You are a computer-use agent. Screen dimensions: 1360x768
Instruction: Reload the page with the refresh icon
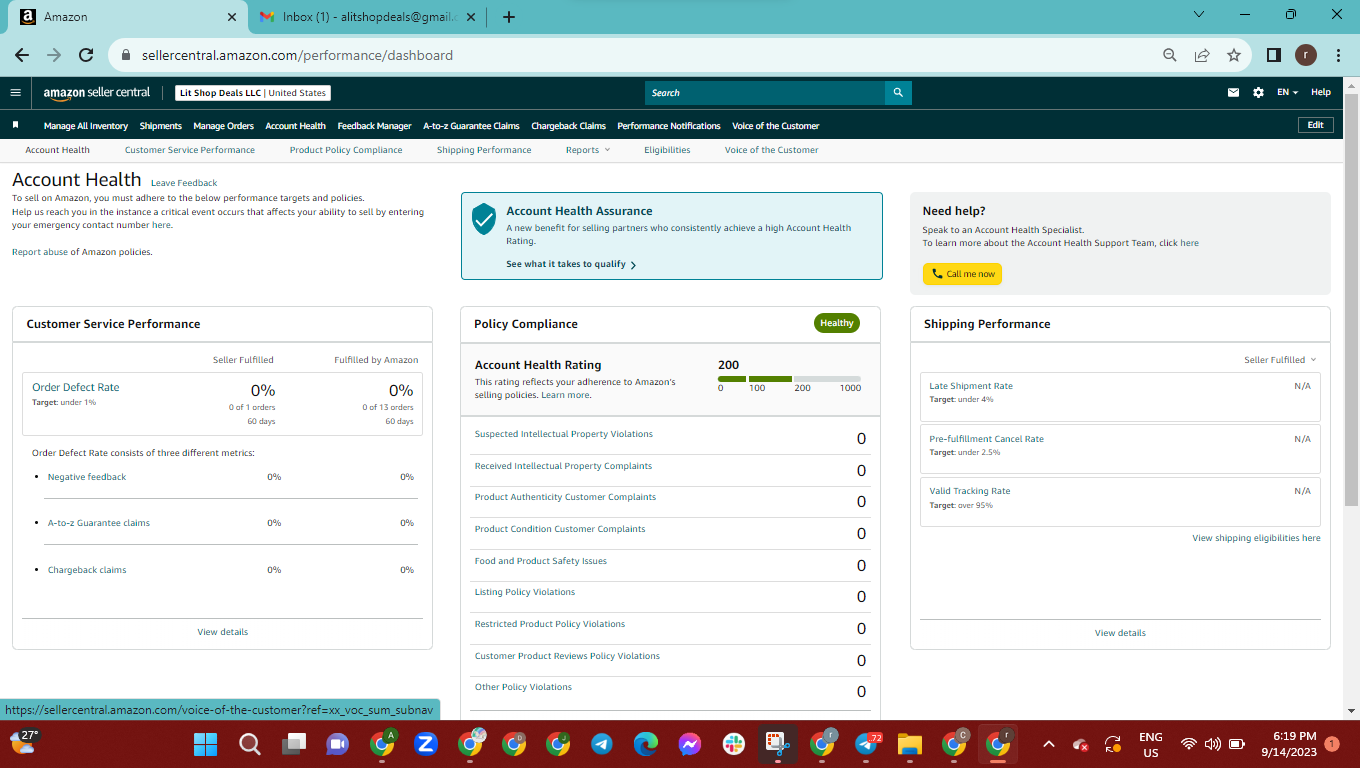(x=86, y=55)
